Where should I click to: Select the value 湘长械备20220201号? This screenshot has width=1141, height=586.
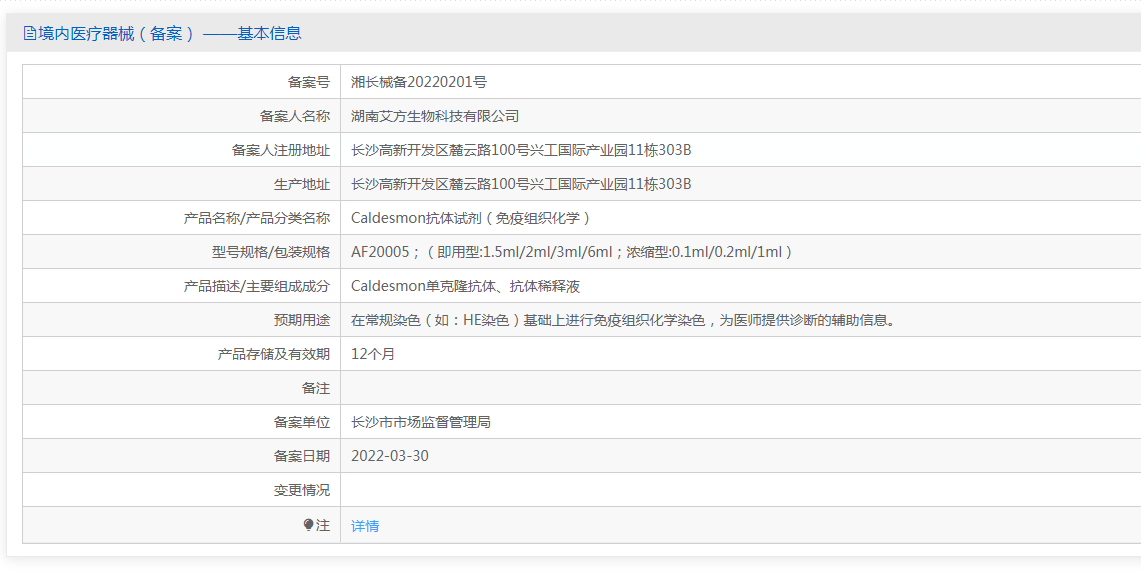(418, 82)
